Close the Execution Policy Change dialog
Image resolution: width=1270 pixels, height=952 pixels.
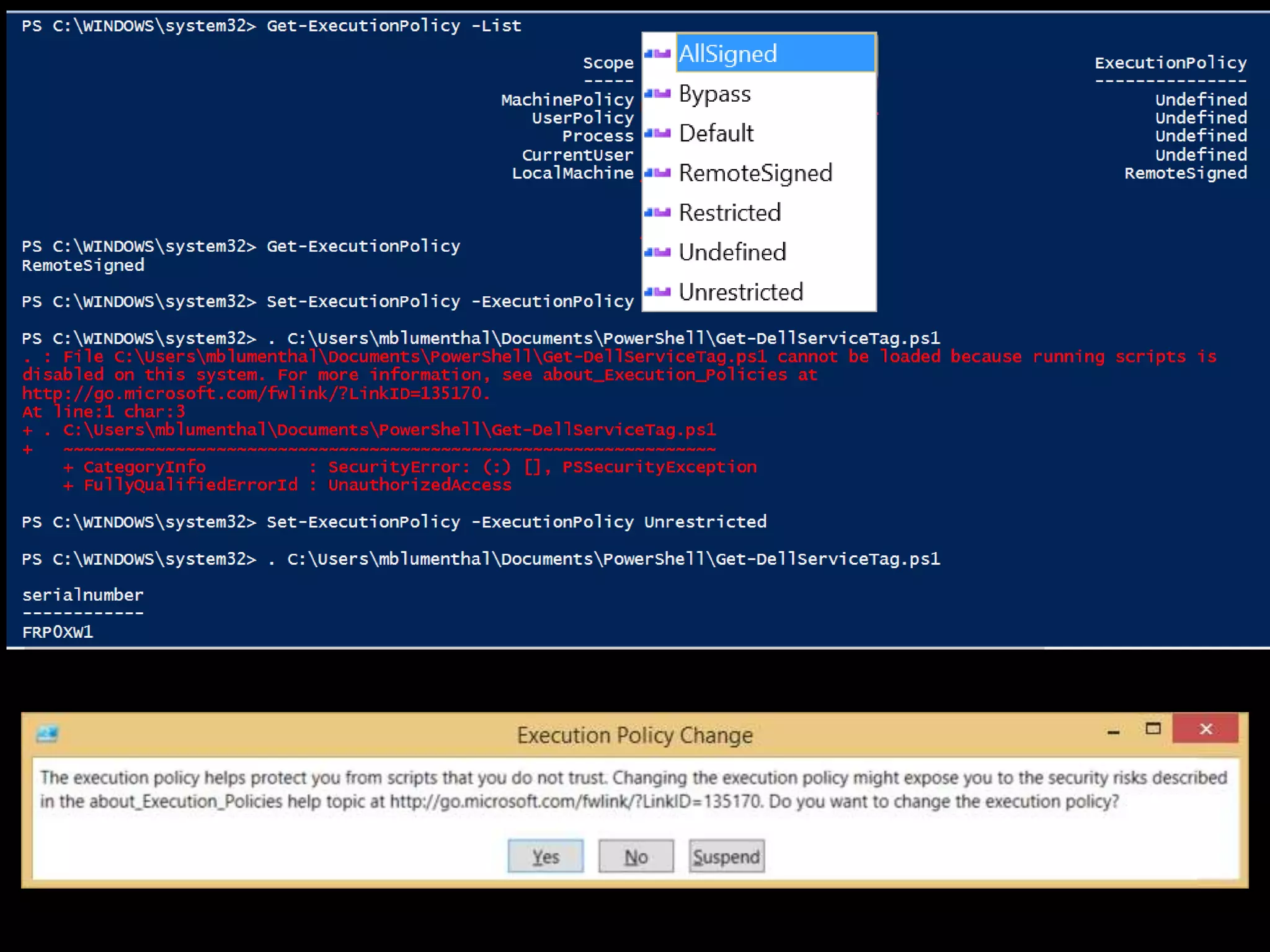coord(1205,729)
